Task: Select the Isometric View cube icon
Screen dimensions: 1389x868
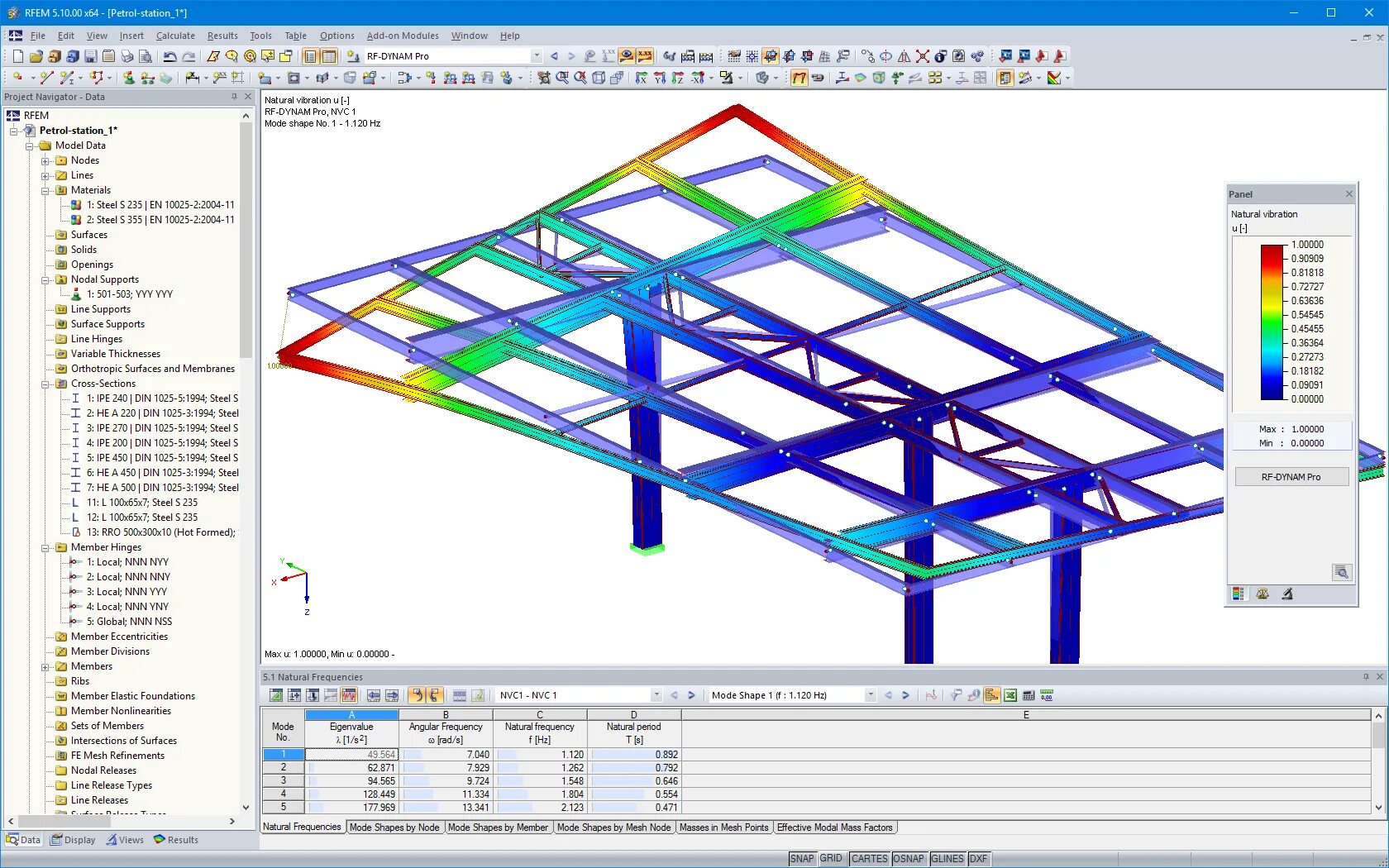Action: point(599,79)
